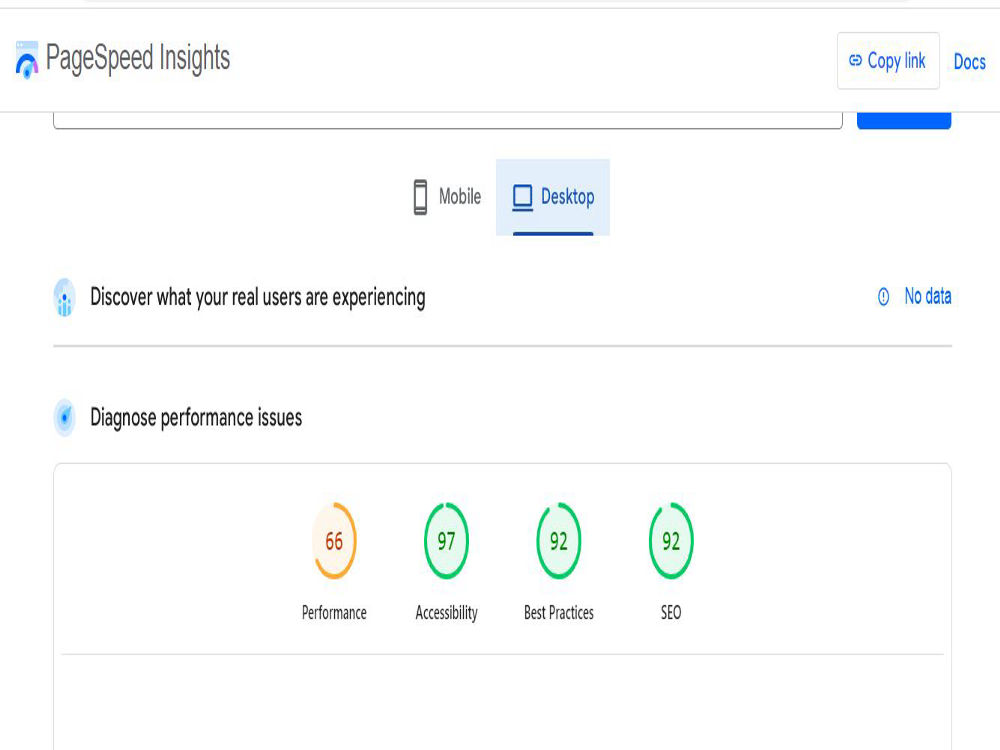
Task: Open the Accessibility score gauge 97
Action: 446,541
